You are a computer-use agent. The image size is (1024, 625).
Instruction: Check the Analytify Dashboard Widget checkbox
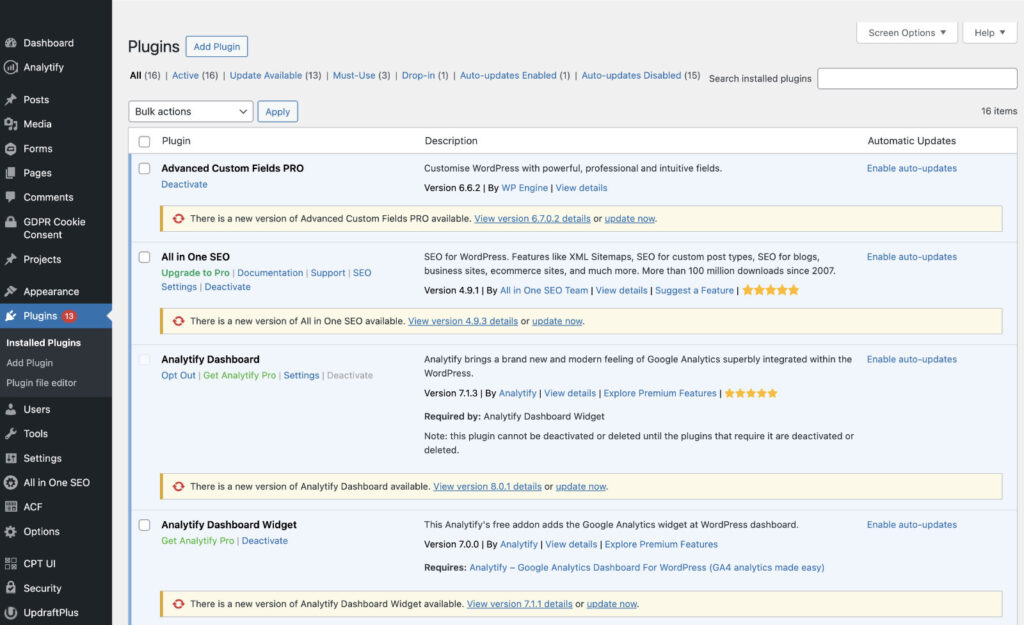tap(144, 525)
